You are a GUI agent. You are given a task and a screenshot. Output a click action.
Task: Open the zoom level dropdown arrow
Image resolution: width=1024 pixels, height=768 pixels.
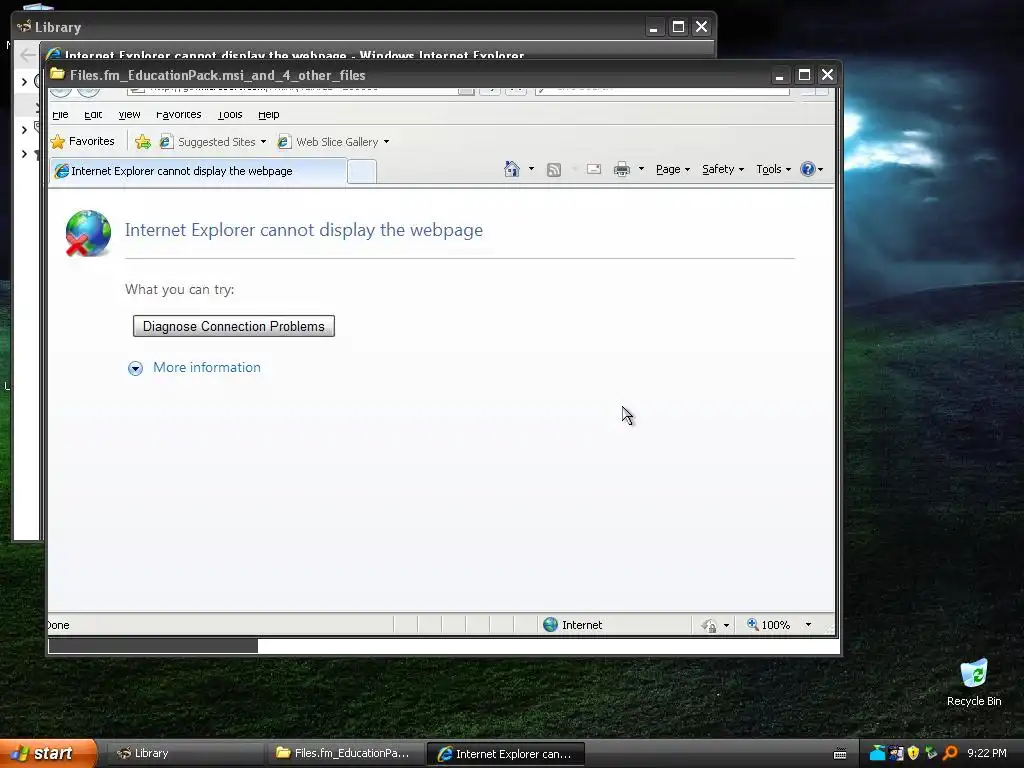[x=808, y=625]
